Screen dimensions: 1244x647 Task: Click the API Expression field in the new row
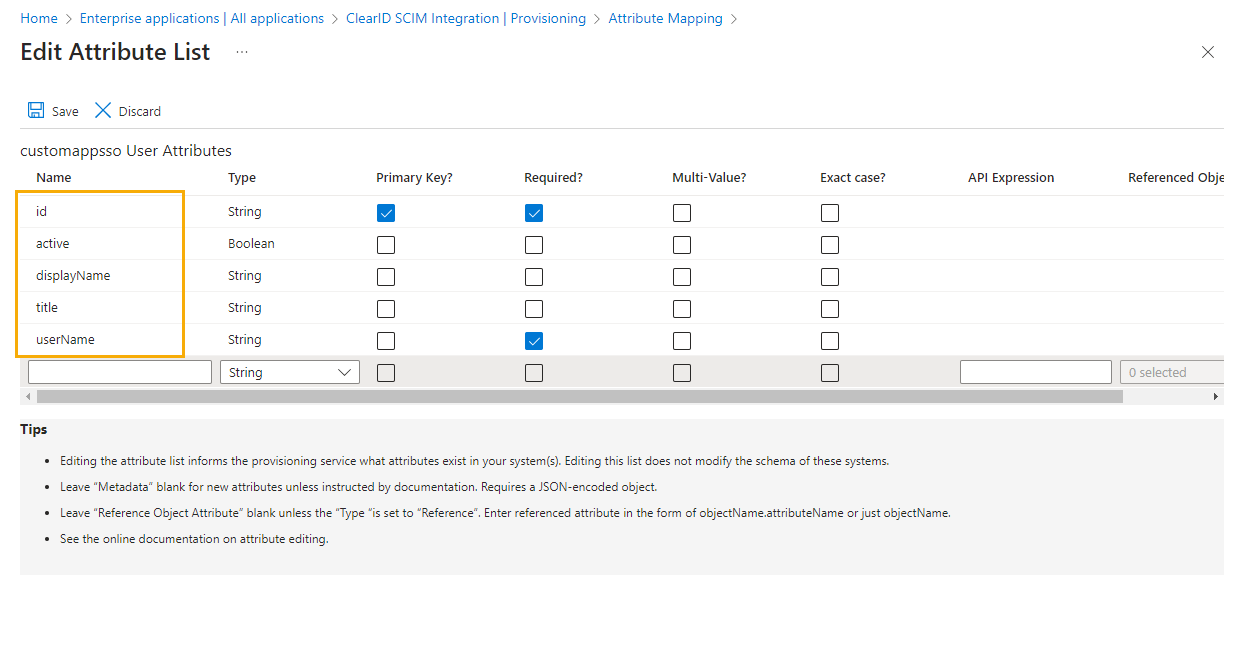tap(1035, 371)
